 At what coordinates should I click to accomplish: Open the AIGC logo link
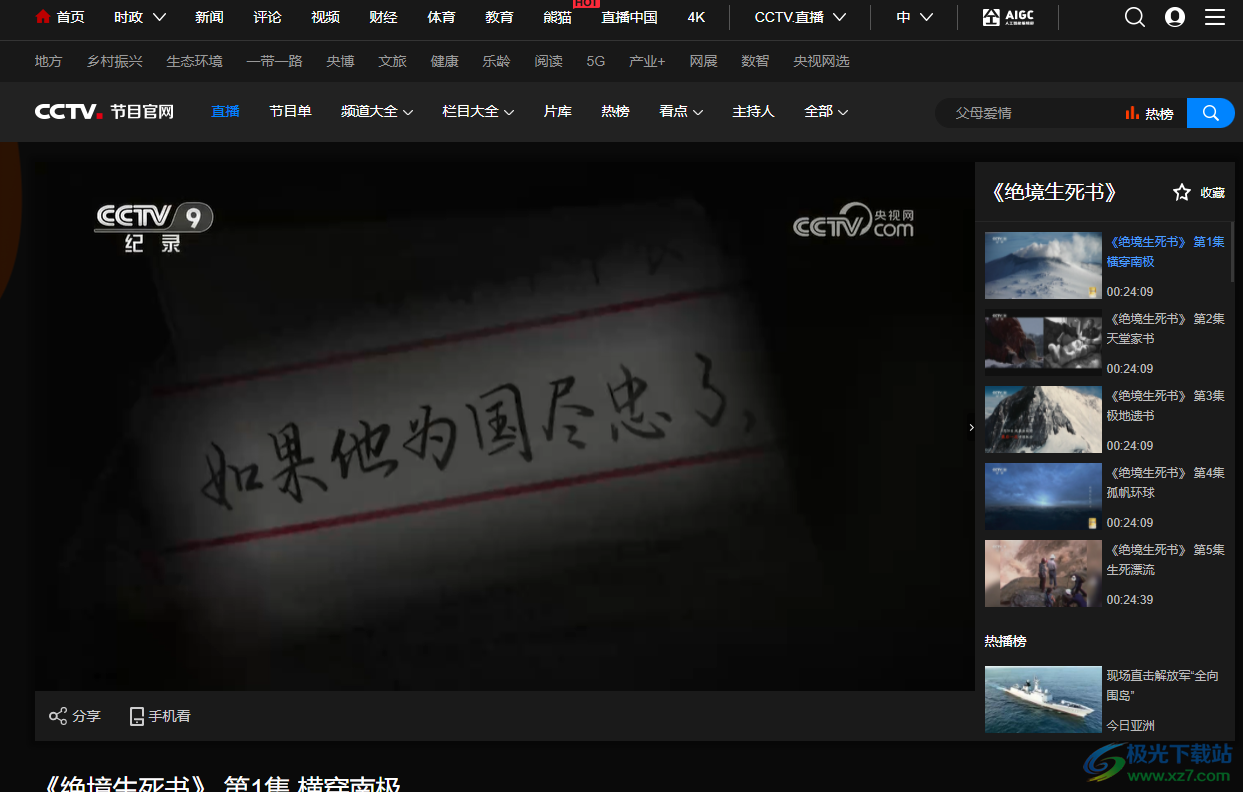(1007, 17)
